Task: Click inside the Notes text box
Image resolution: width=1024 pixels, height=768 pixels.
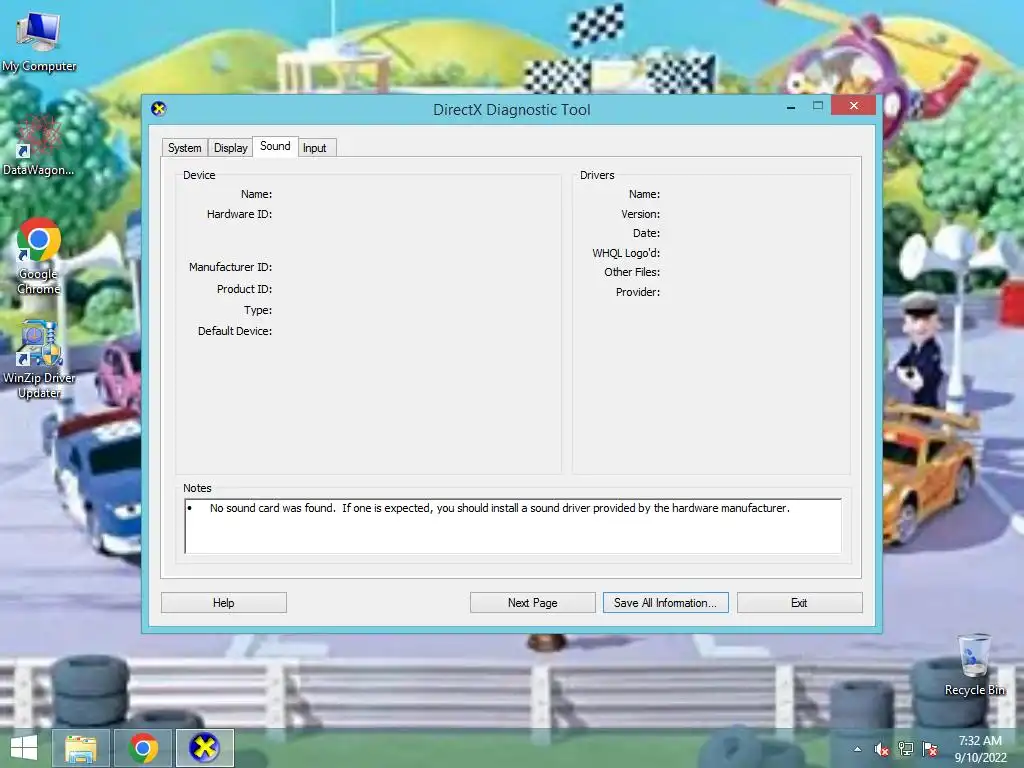Action: point(513,526)
